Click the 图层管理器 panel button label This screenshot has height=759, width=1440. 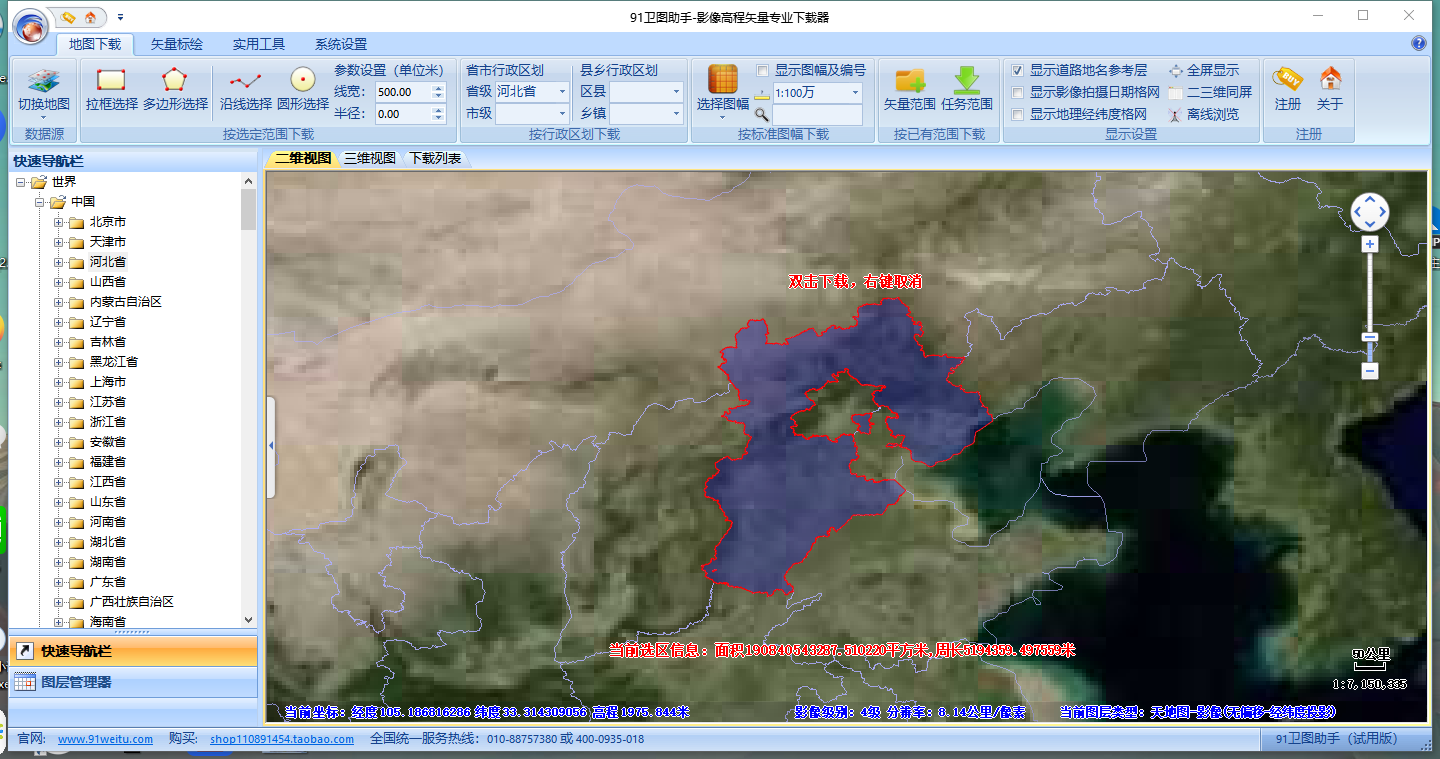click(x=76, y=682)
